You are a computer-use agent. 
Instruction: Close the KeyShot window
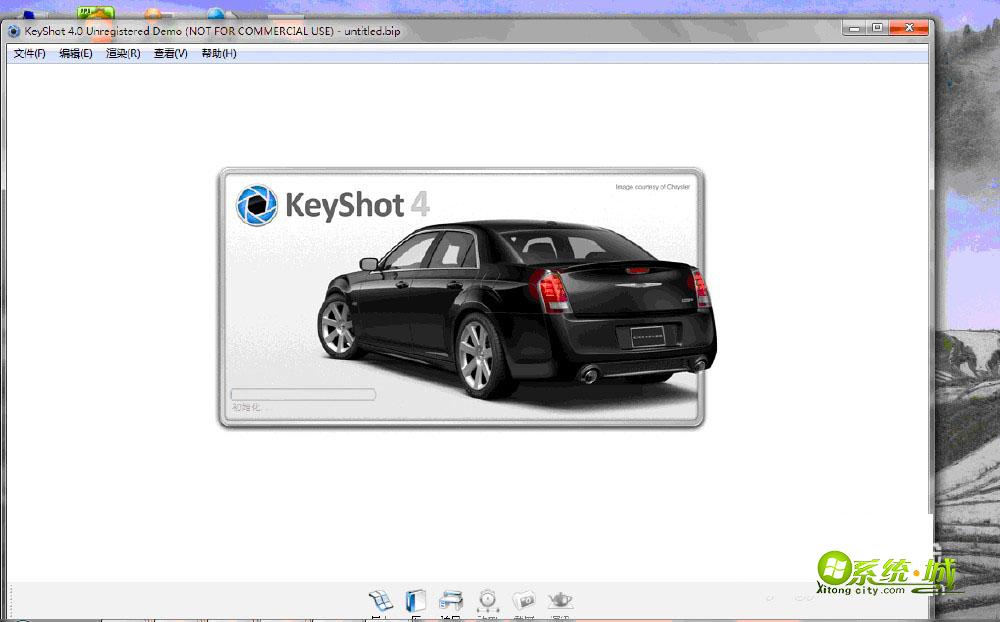(910, 28)
